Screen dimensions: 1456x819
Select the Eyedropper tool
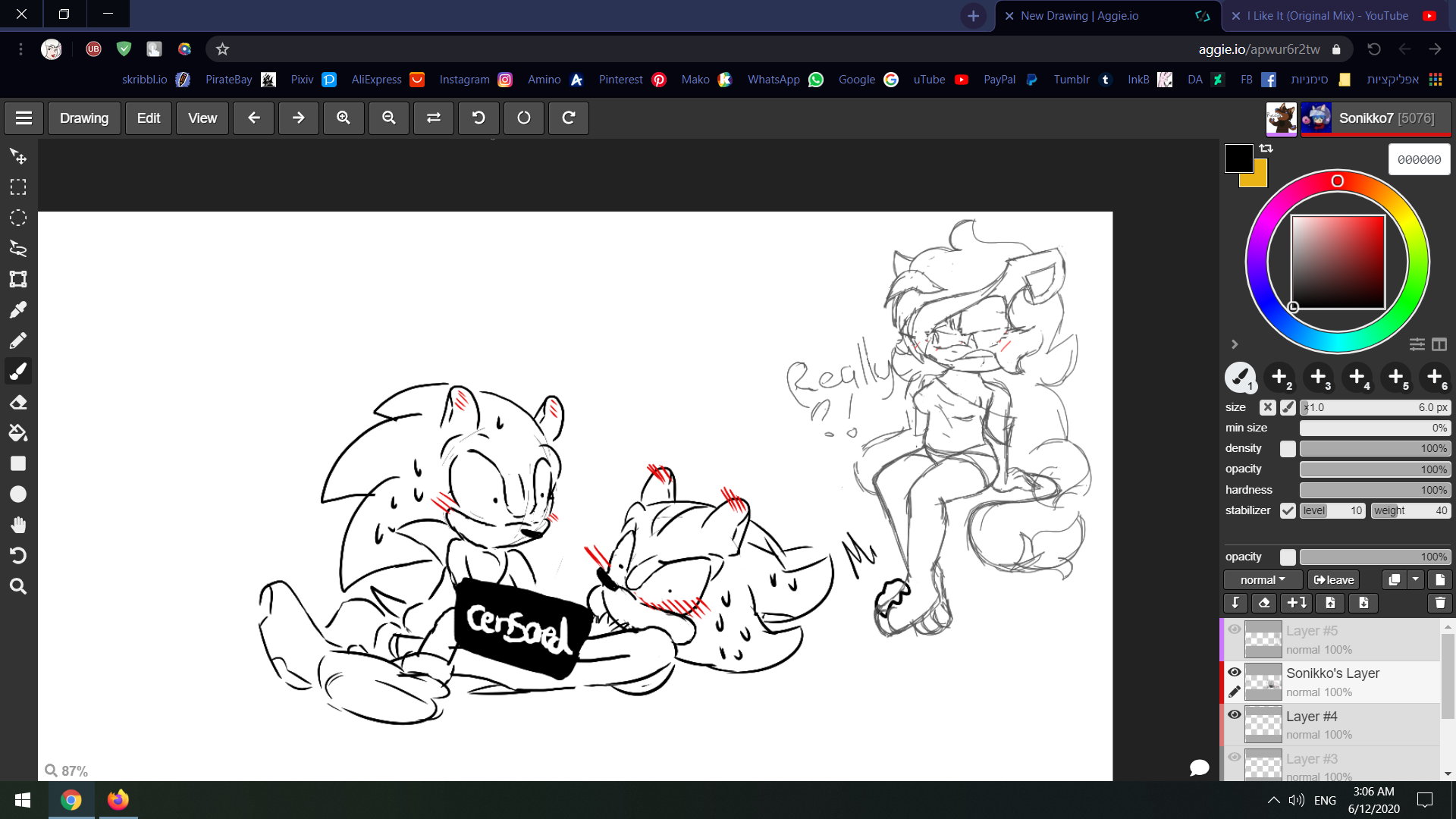pyautogui.click(x=18, y=309)
